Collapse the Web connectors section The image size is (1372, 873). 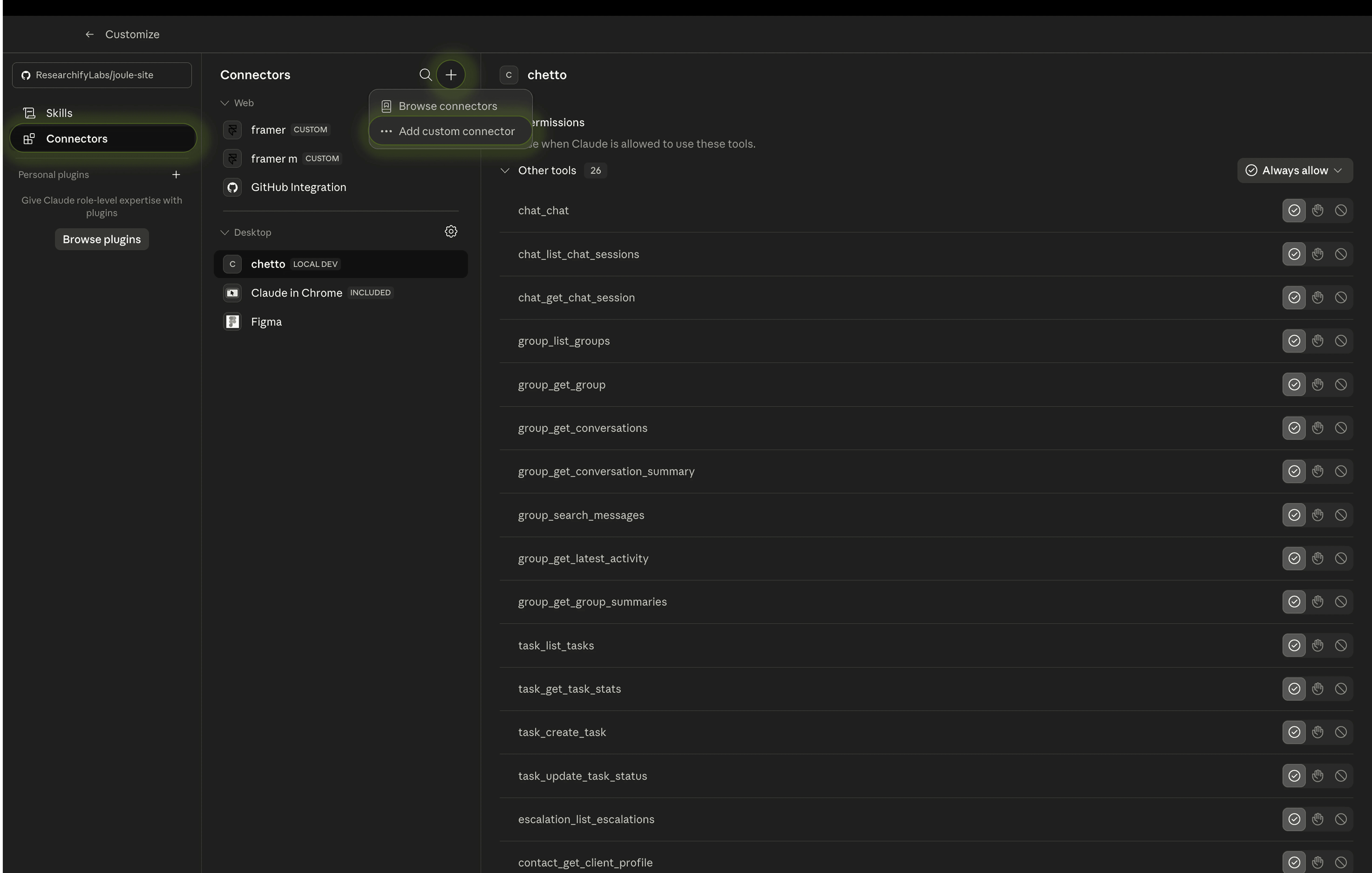224,103
